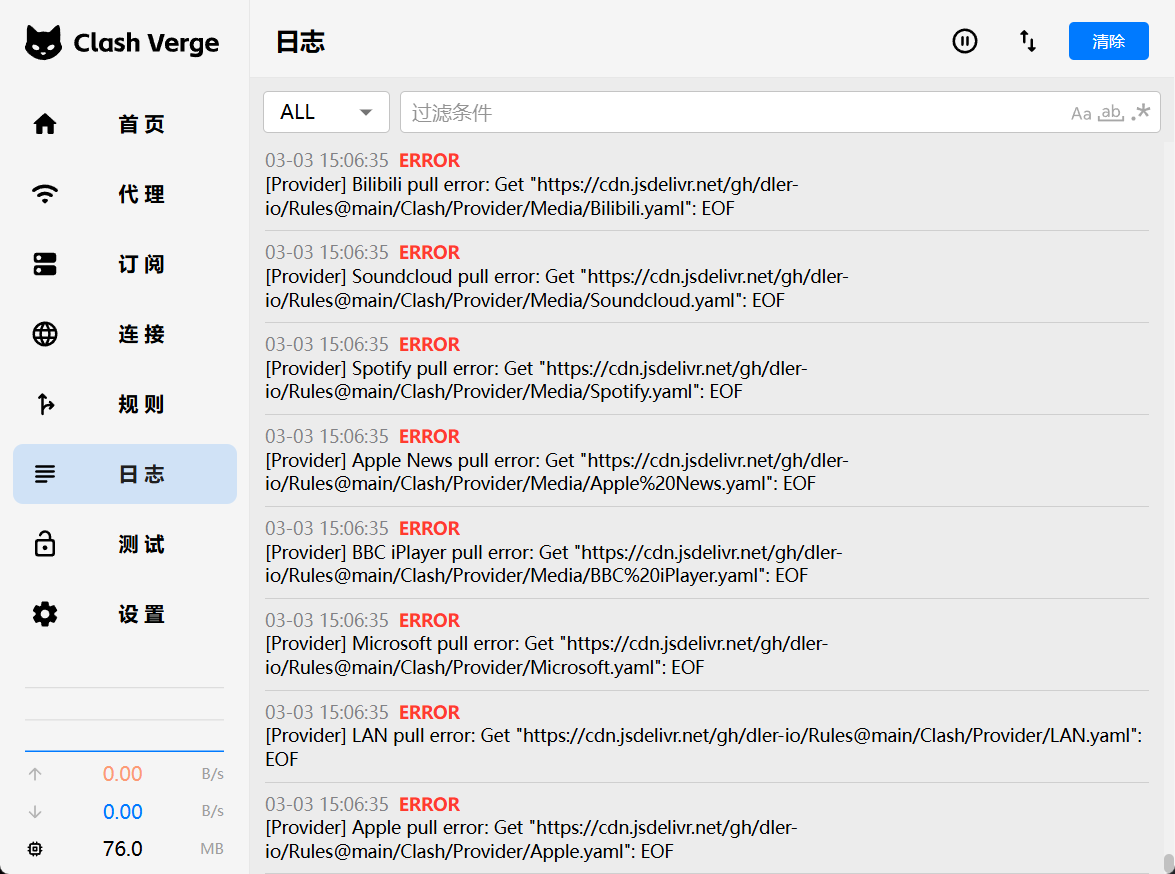Click the 订阅 subscriptions server icon
The image size is (1175, 874).
click(x=45, y=264)
